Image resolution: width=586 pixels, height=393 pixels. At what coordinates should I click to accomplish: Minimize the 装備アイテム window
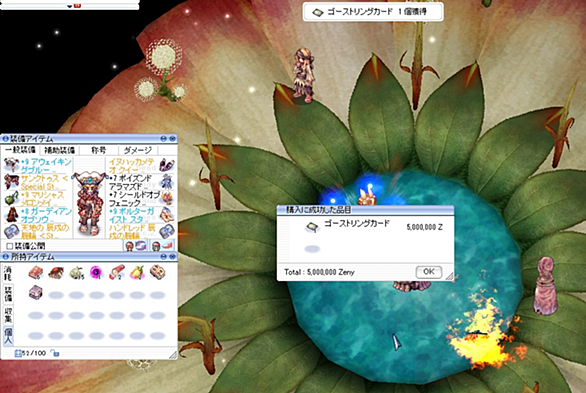[164, 139]
